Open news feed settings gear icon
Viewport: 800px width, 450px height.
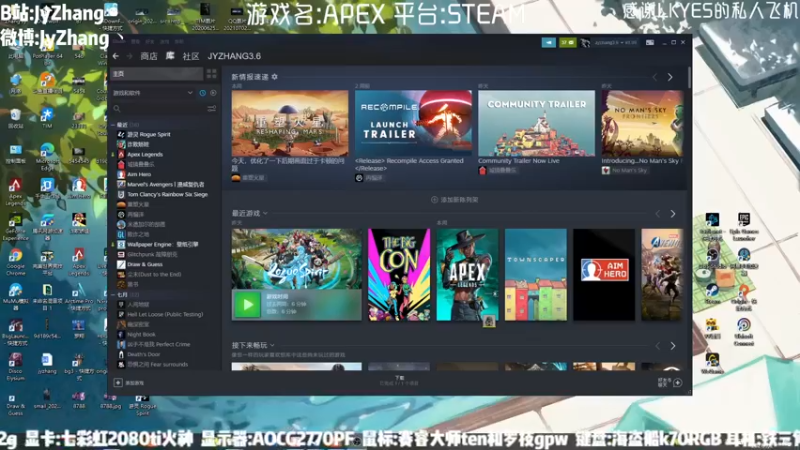tap(274, 77)
